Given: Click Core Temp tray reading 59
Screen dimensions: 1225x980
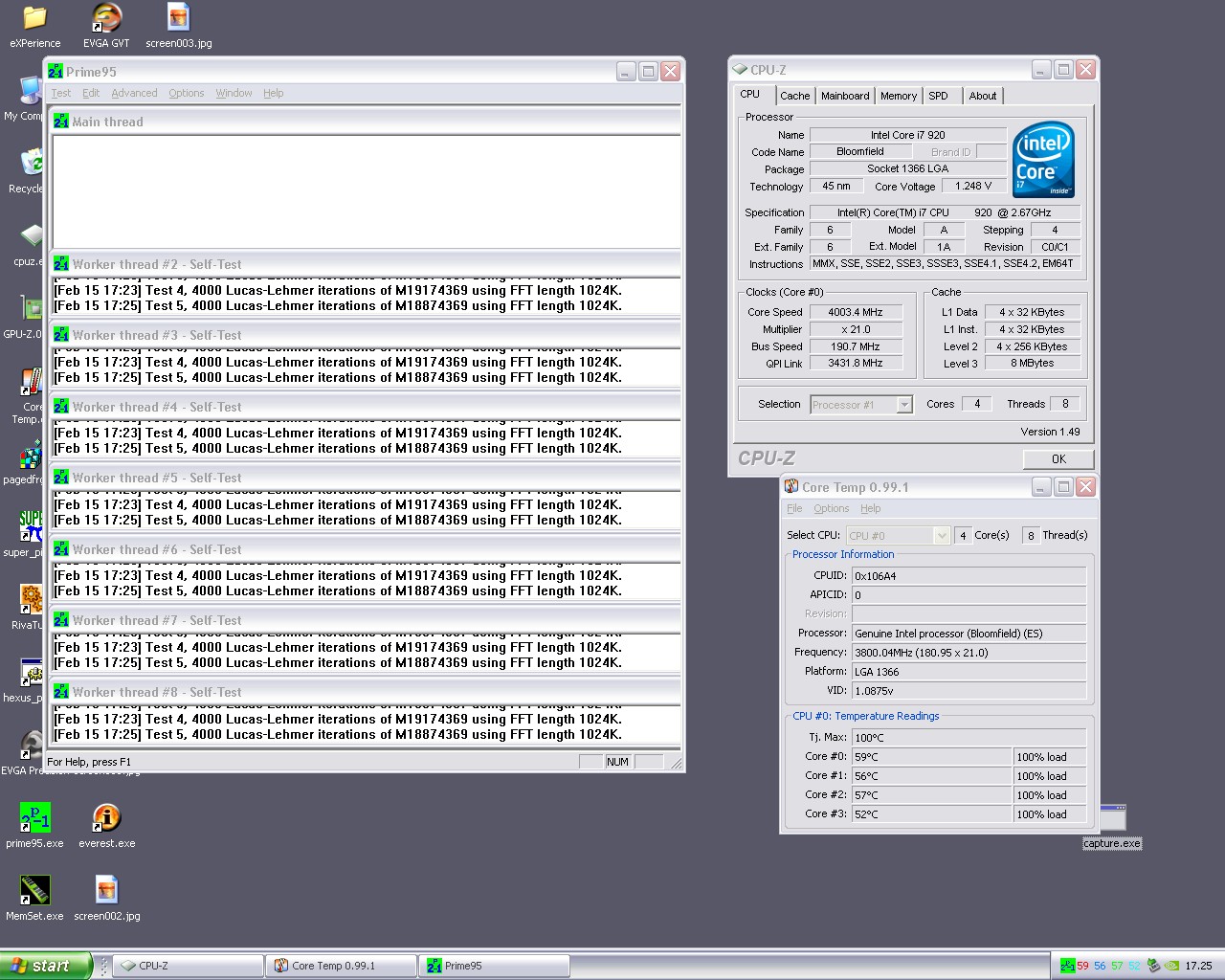Looking at the screenshot, I should coord(1083,966).
